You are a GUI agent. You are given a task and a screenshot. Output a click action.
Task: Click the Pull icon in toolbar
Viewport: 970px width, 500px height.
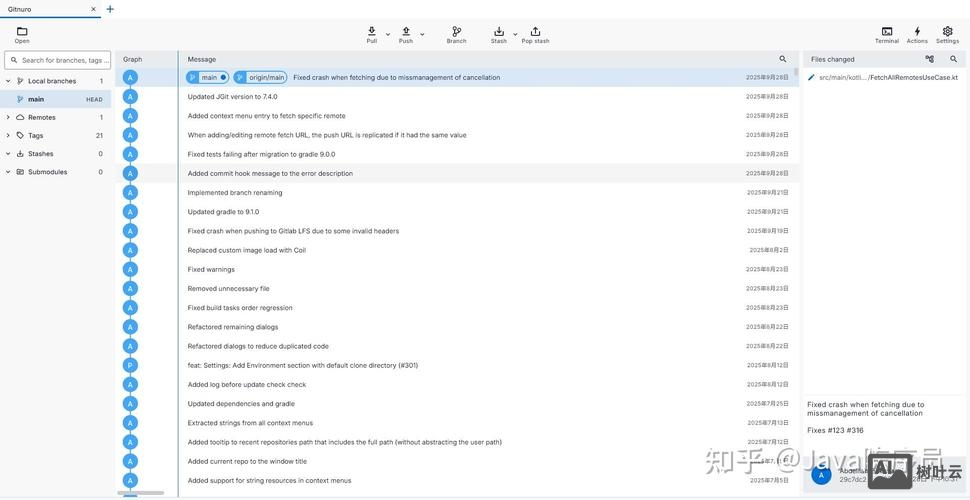pyautogui.click(x=372, y=32)
